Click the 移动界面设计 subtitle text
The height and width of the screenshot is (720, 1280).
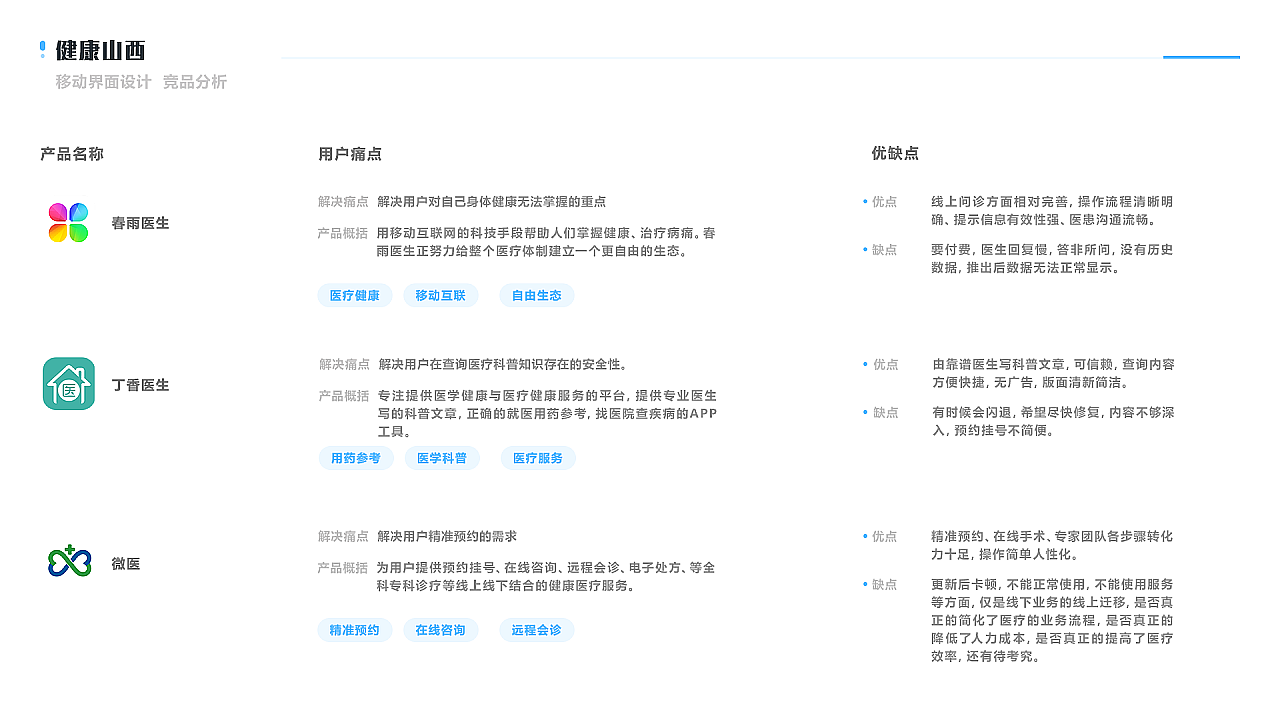(x=103, y=82)
